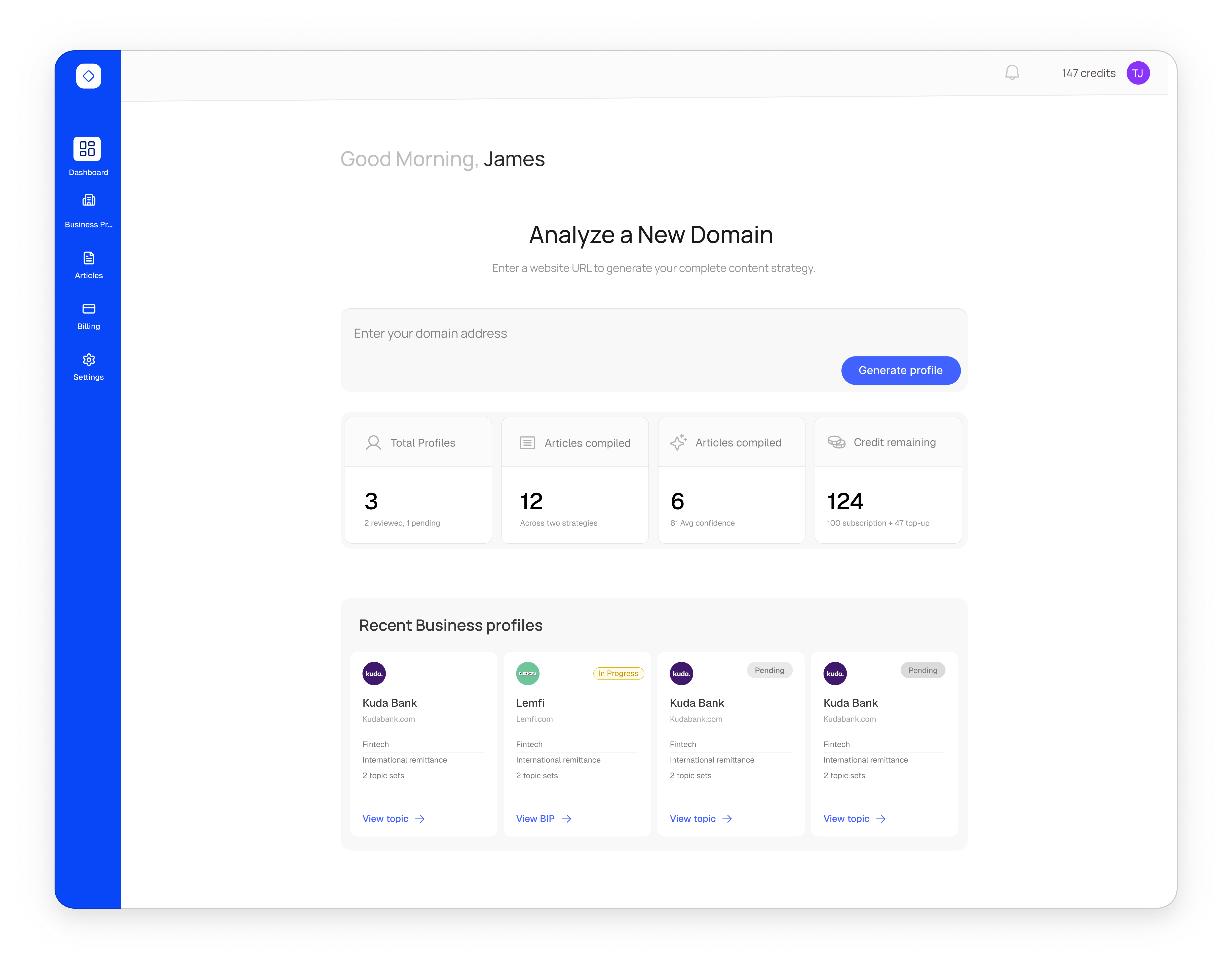Open the Billing section icon

88,309
